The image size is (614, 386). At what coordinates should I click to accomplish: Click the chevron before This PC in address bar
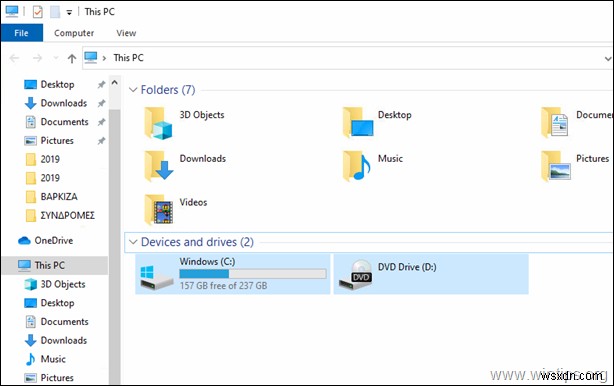(x=104, y=58)
